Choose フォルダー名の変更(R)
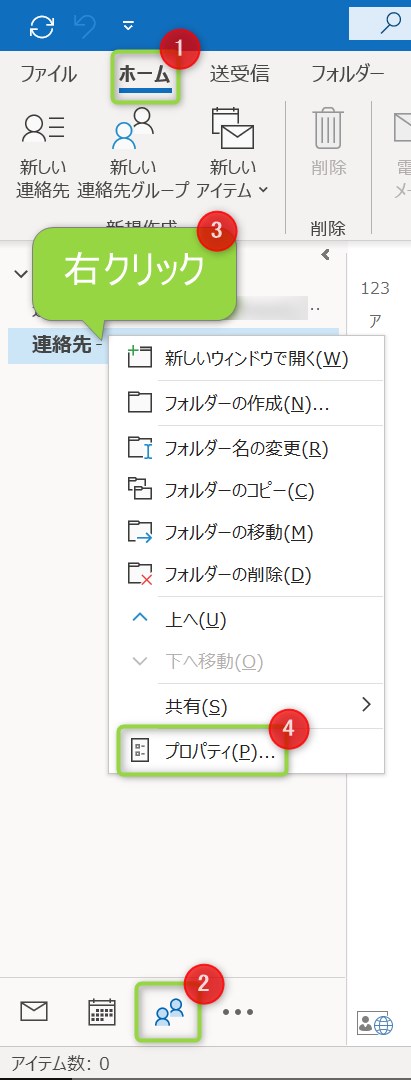 (x=246, y=449)
